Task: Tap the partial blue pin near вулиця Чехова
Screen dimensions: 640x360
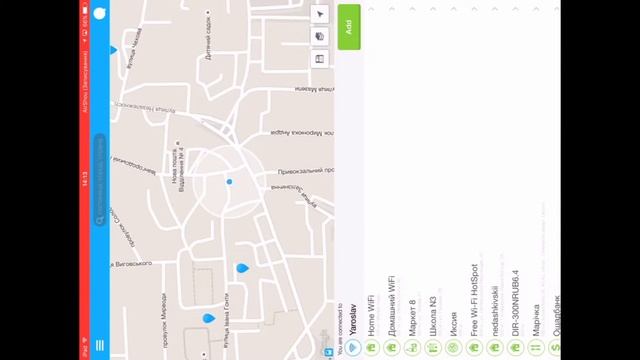Action: point(113,50)
